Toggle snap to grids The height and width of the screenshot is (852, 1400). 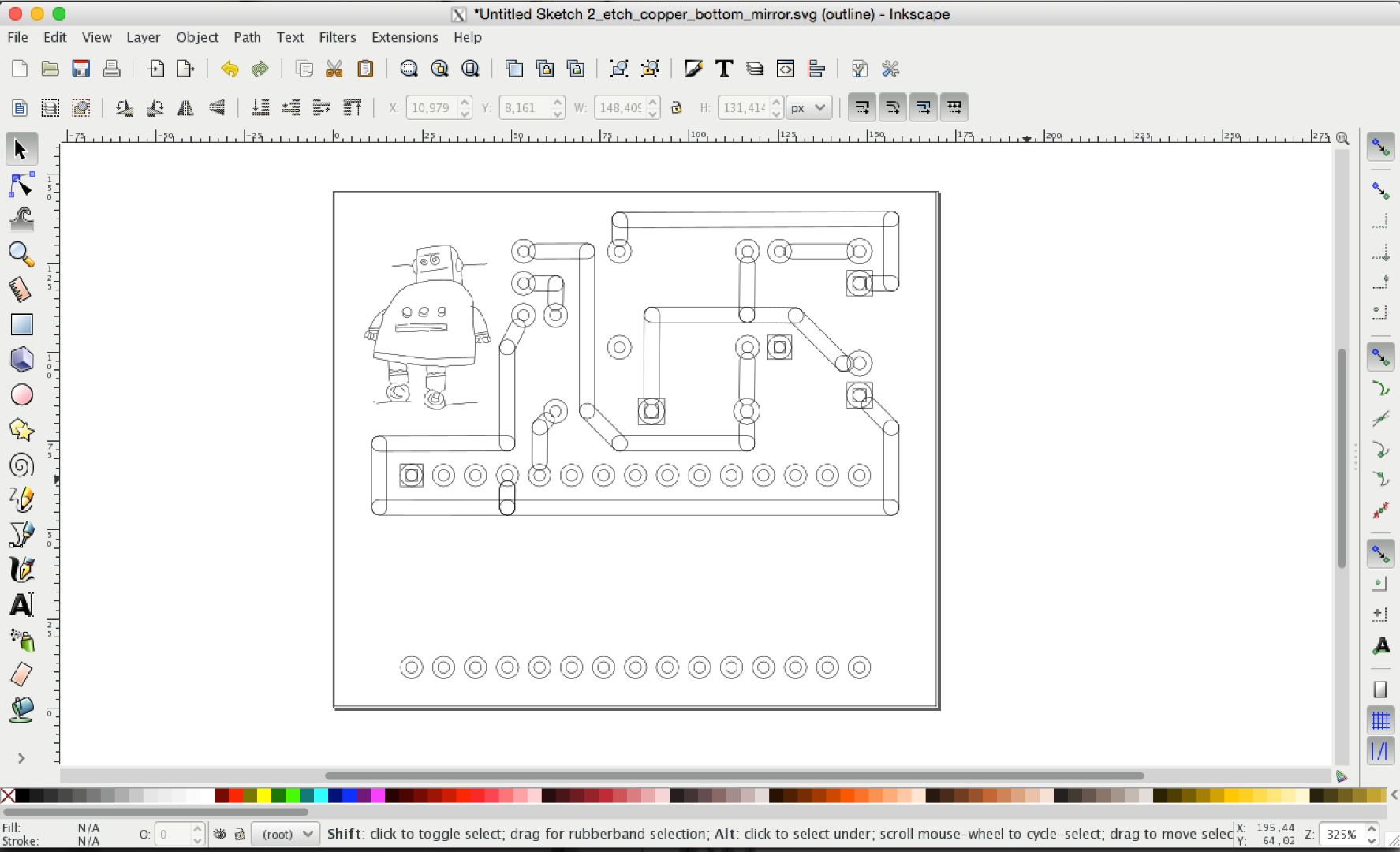coord(1380,720)
